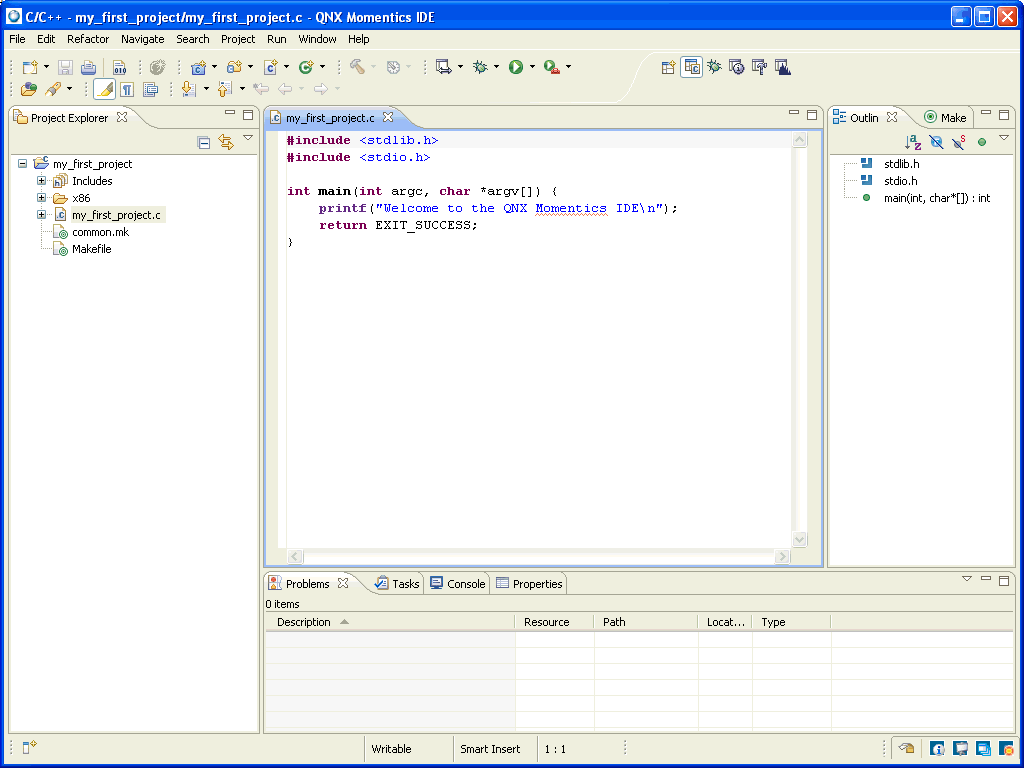This screenshot has width=1024, height=768.
Task: Toggle Link with Editor in Project Explorer
Action: (x=225, y=142)
